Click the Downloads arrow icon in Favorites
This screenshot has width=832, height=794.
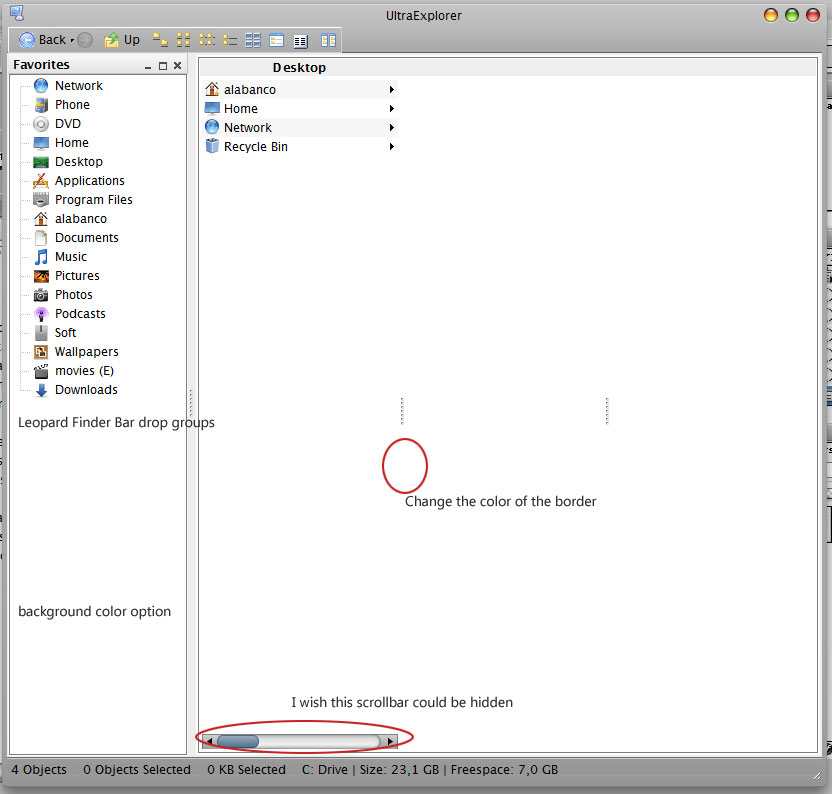(x=41, y=390)
